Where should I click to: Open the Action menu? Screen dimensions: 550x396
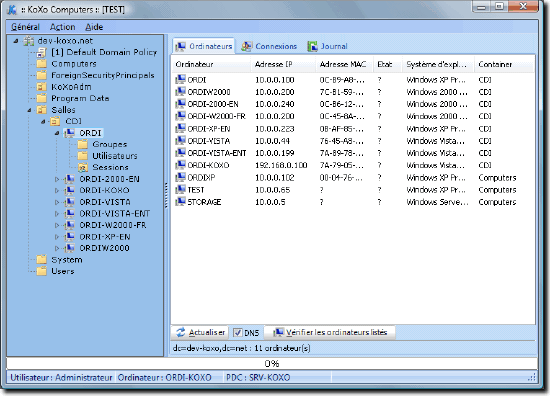(x=62, y=27)
